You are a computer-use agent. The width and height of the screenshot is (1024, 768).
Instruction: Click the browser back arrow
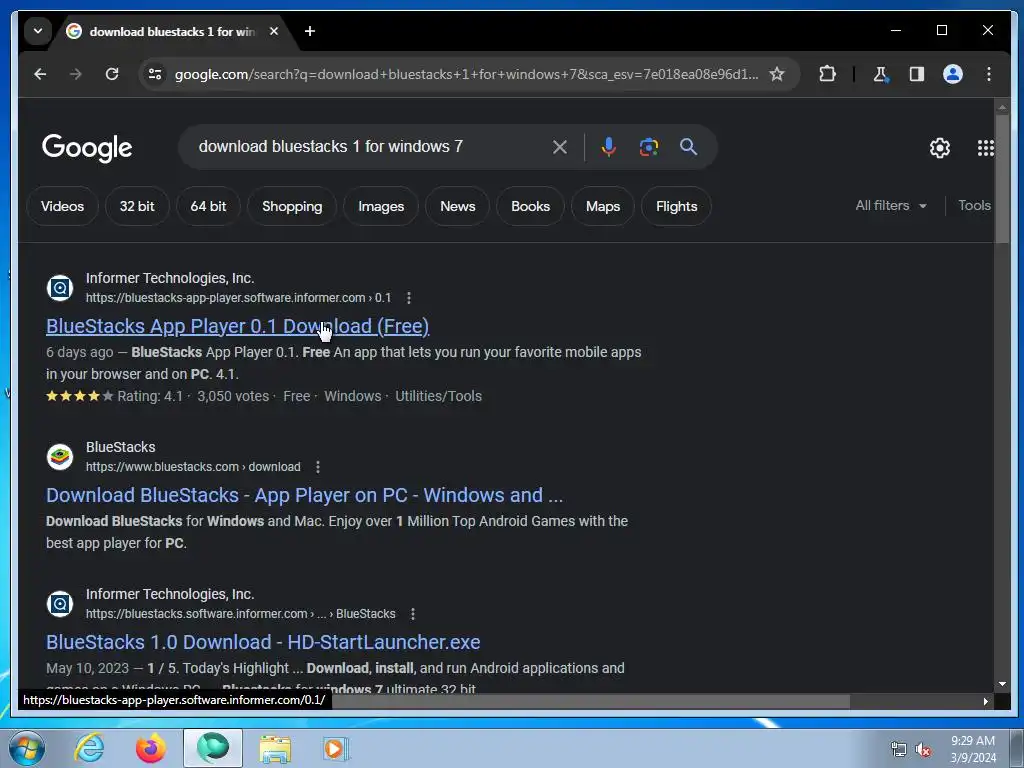point(40,74)
